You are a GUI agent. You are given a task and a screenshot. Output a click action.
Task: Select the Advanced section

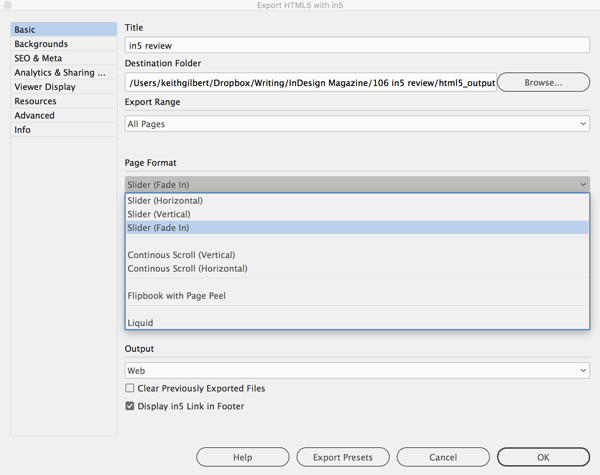tap(64, 116)
